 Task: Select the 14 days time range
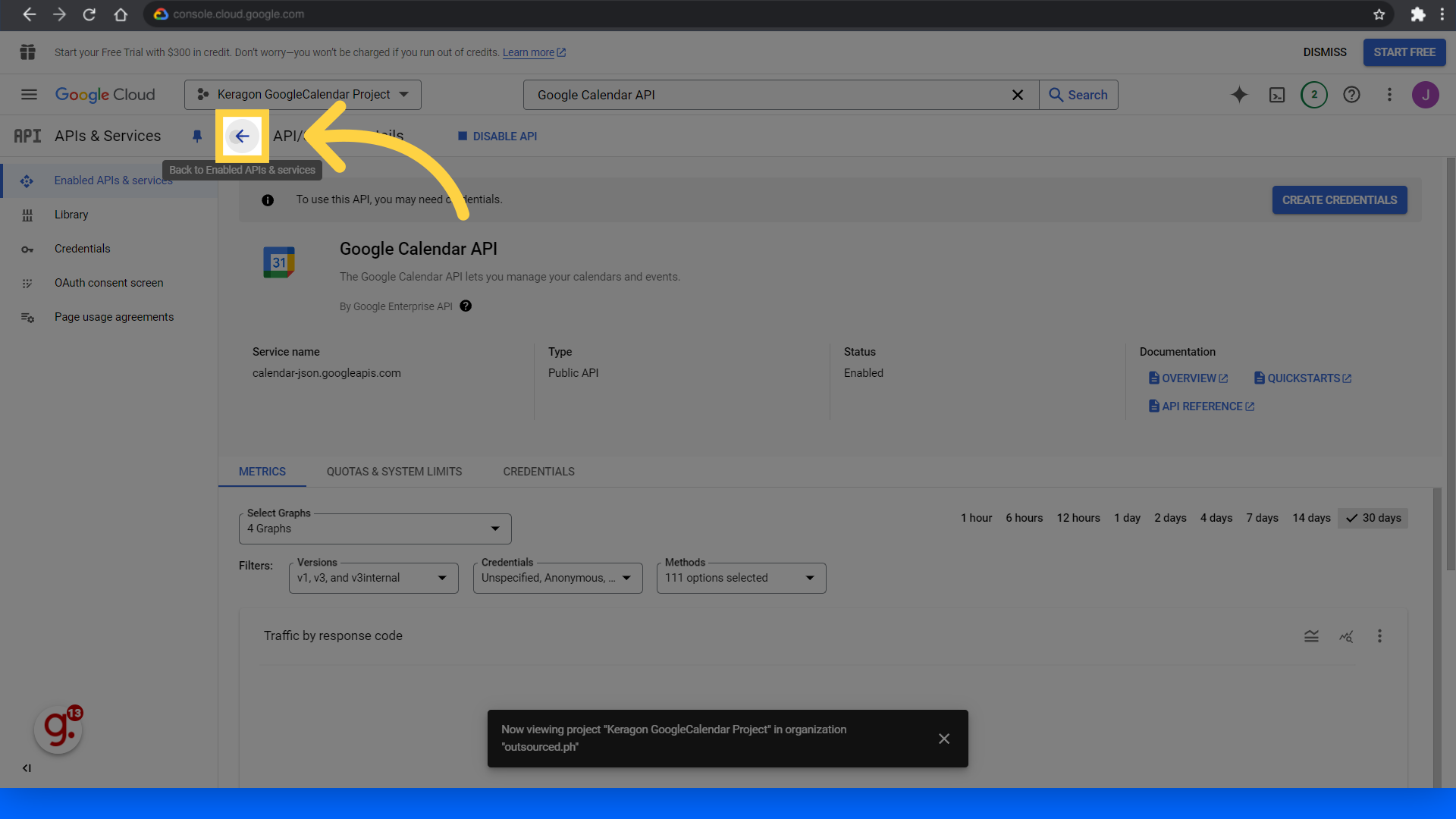coord(1311,518)
